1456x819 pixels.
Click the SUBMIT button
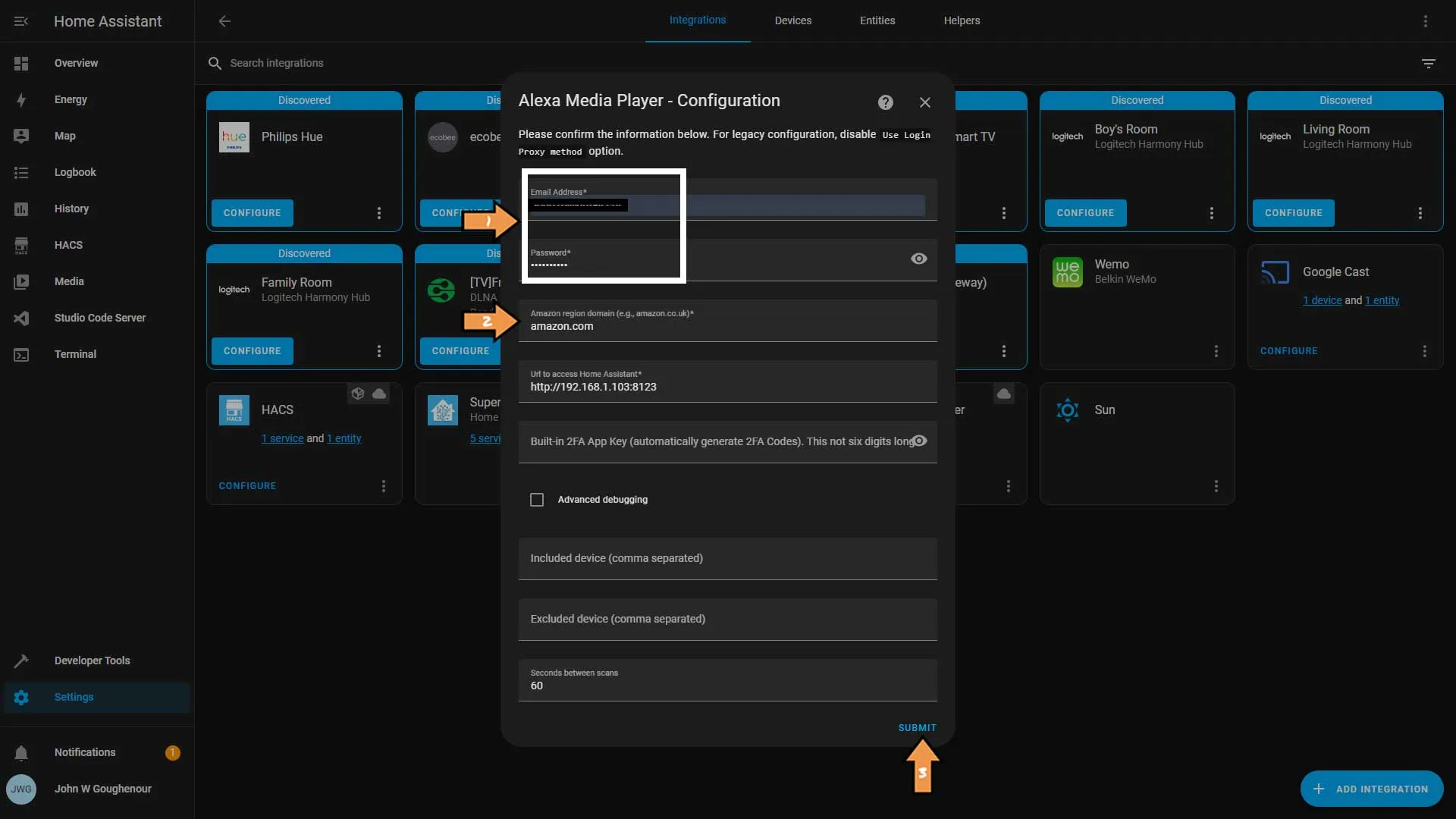917,728
